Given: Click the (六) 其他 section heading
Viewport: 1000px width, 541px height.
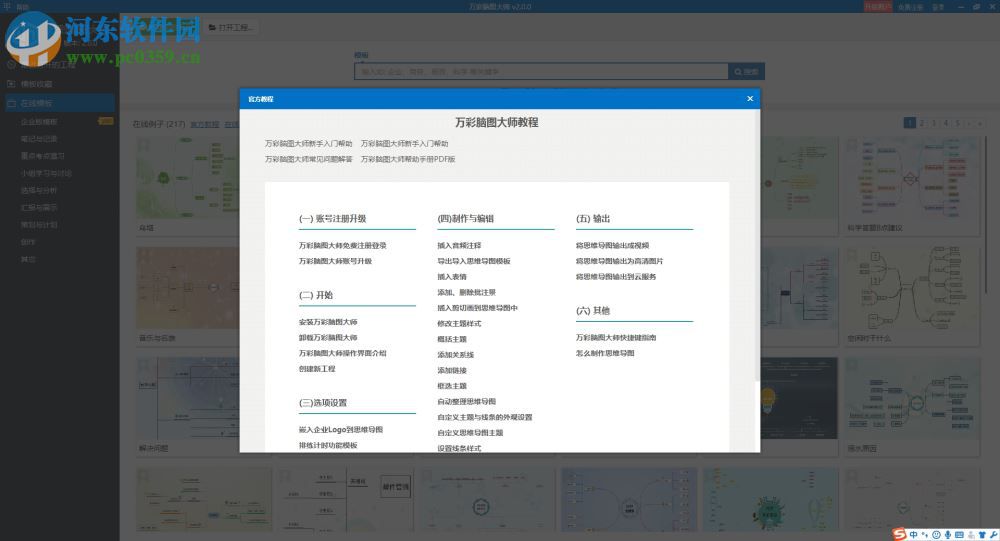Looking at the screenshot, I should 593,311.
